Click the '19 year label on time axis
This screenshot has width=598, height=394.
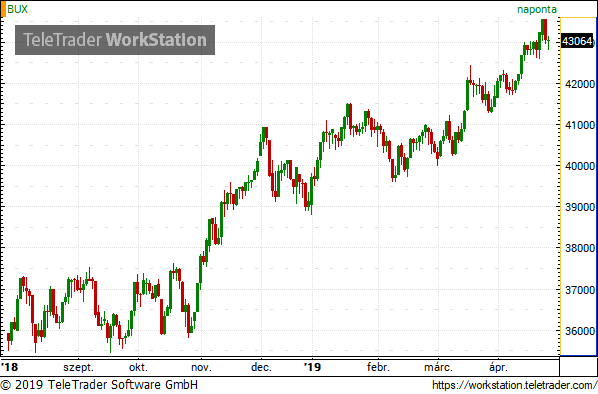tap(312, 367)
